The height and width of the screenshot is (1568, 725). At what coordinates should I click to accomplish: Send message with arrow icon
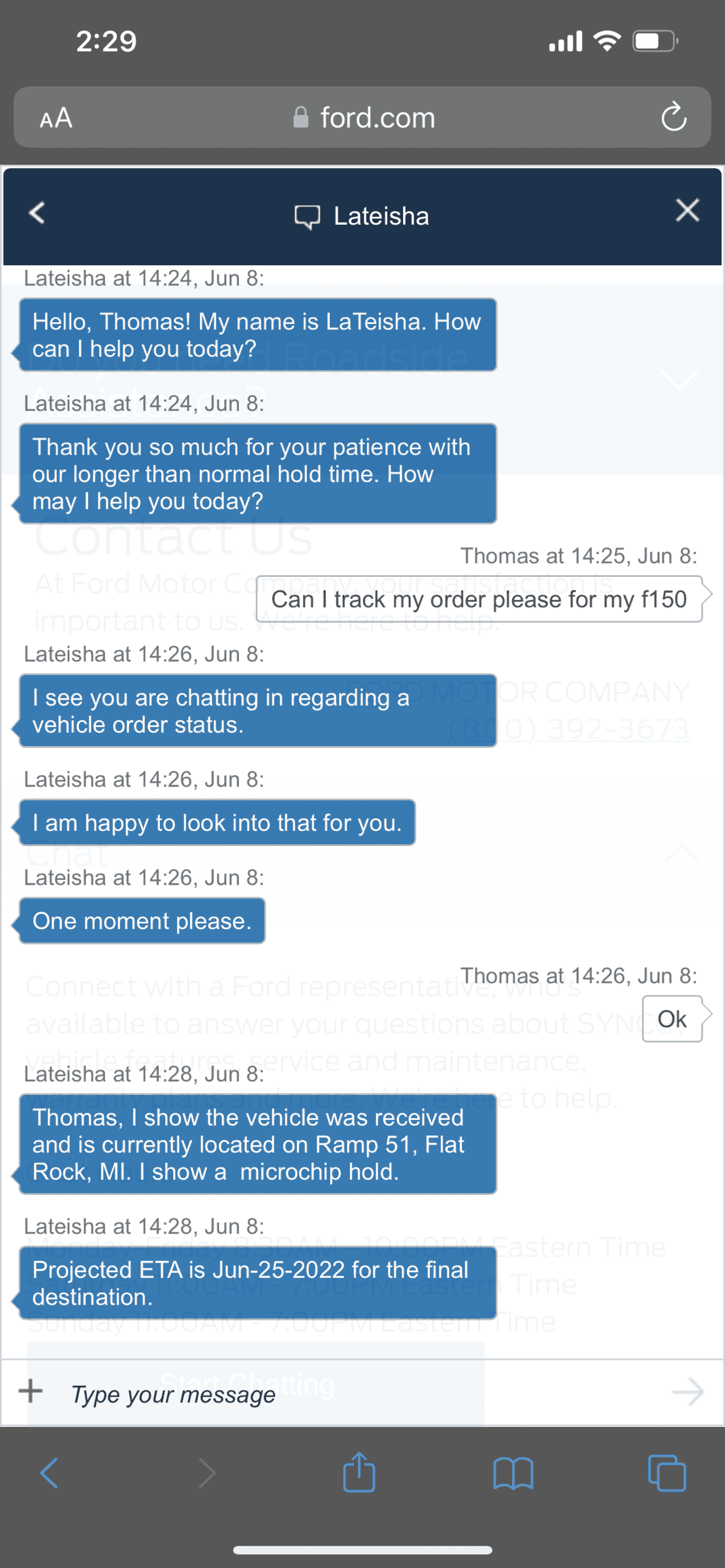[687, 1392]
